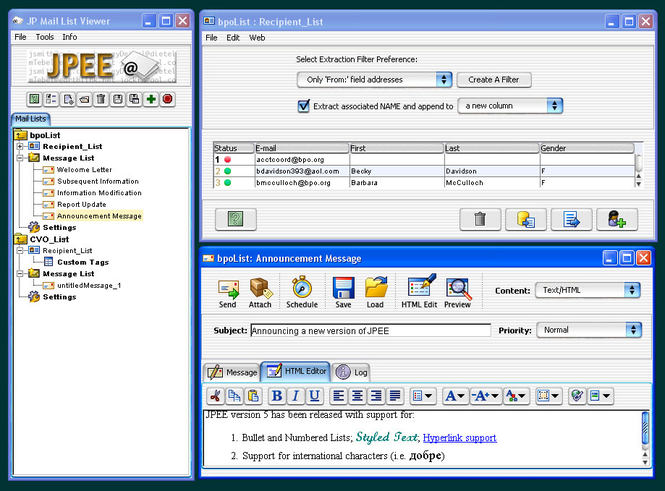
Task: Click the Attach package icon
Action: pyautogui.click(x=260, y=293)
